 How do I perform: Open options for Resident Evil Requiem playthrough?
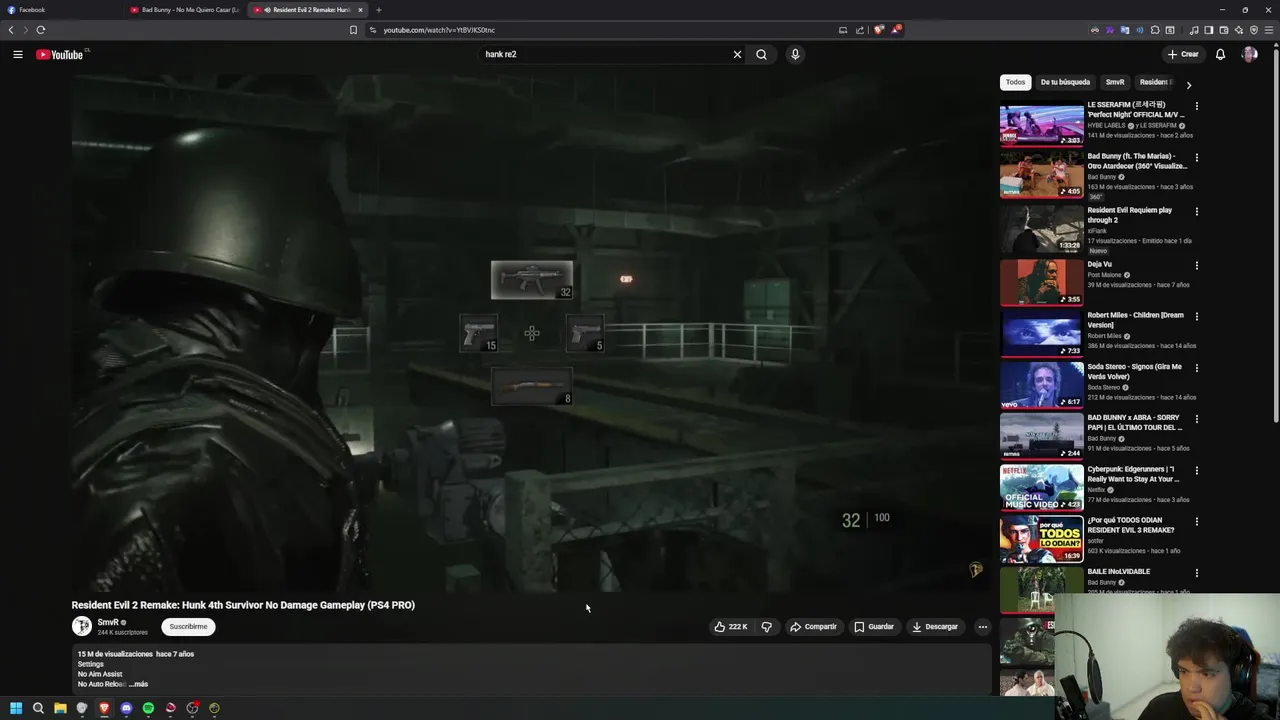coord(1196,211)
